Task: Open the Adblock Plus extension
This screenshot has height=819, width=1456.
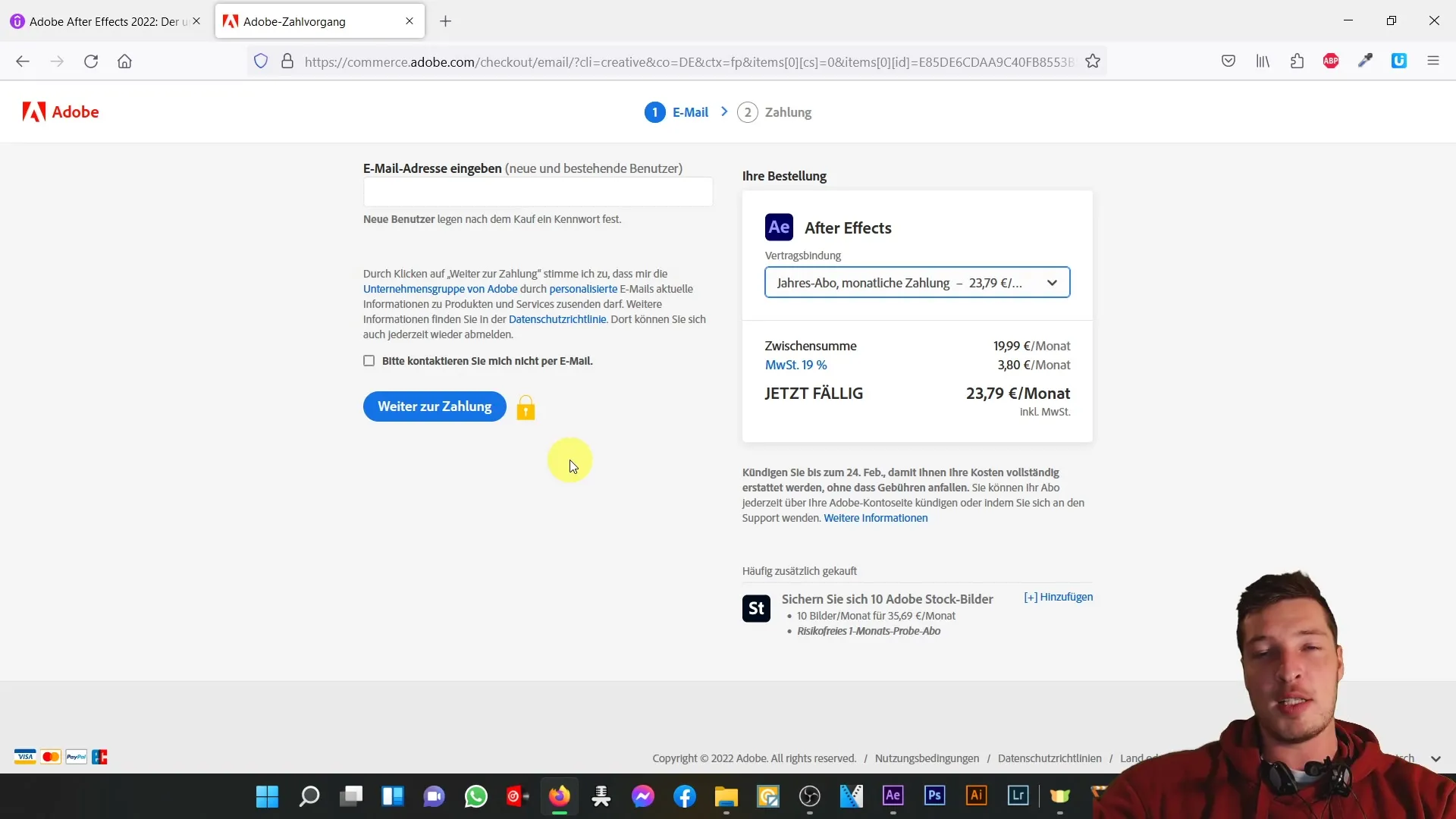Action: tap(1331, 61)
